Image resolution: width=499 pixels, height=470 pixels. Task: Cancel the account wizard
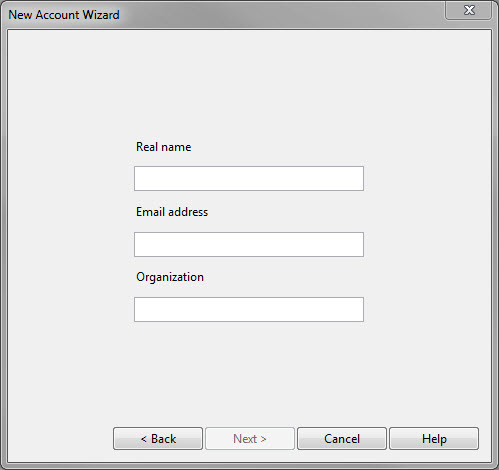pos(342,439)
